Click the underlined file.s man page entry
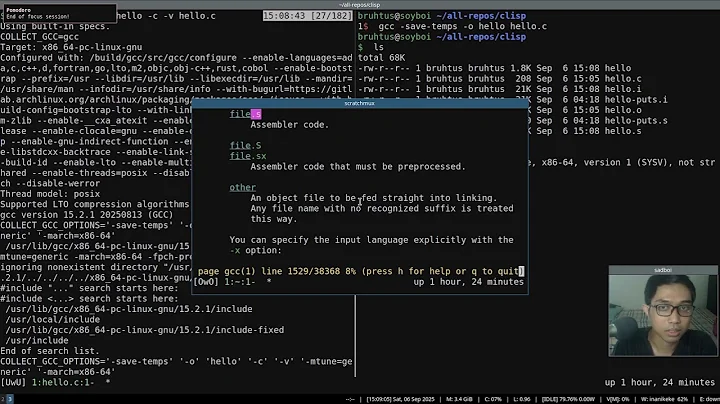Viewport: 720px width, 404px height. (x=245, y=114)
